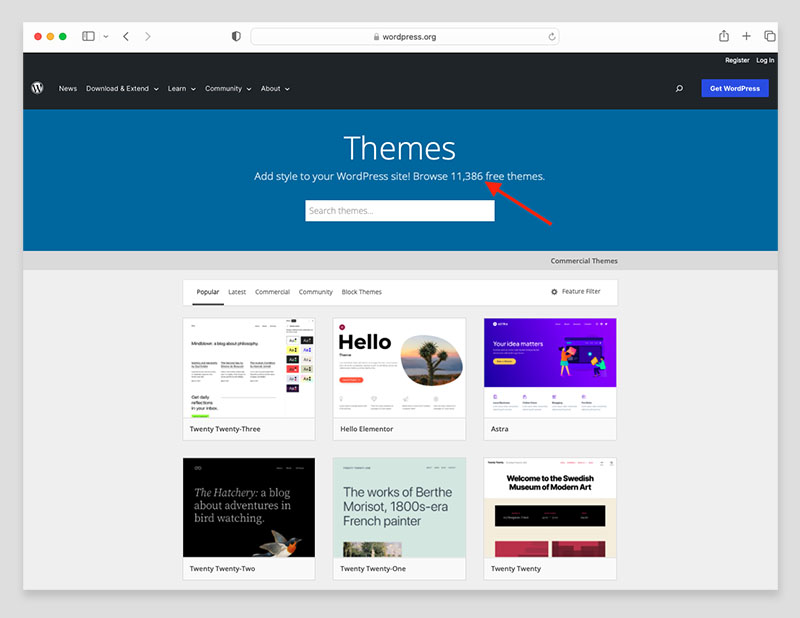800x618 pixels.
Task: Click the Twenty Twenty-Two theme name
Action: coord(222,568)
